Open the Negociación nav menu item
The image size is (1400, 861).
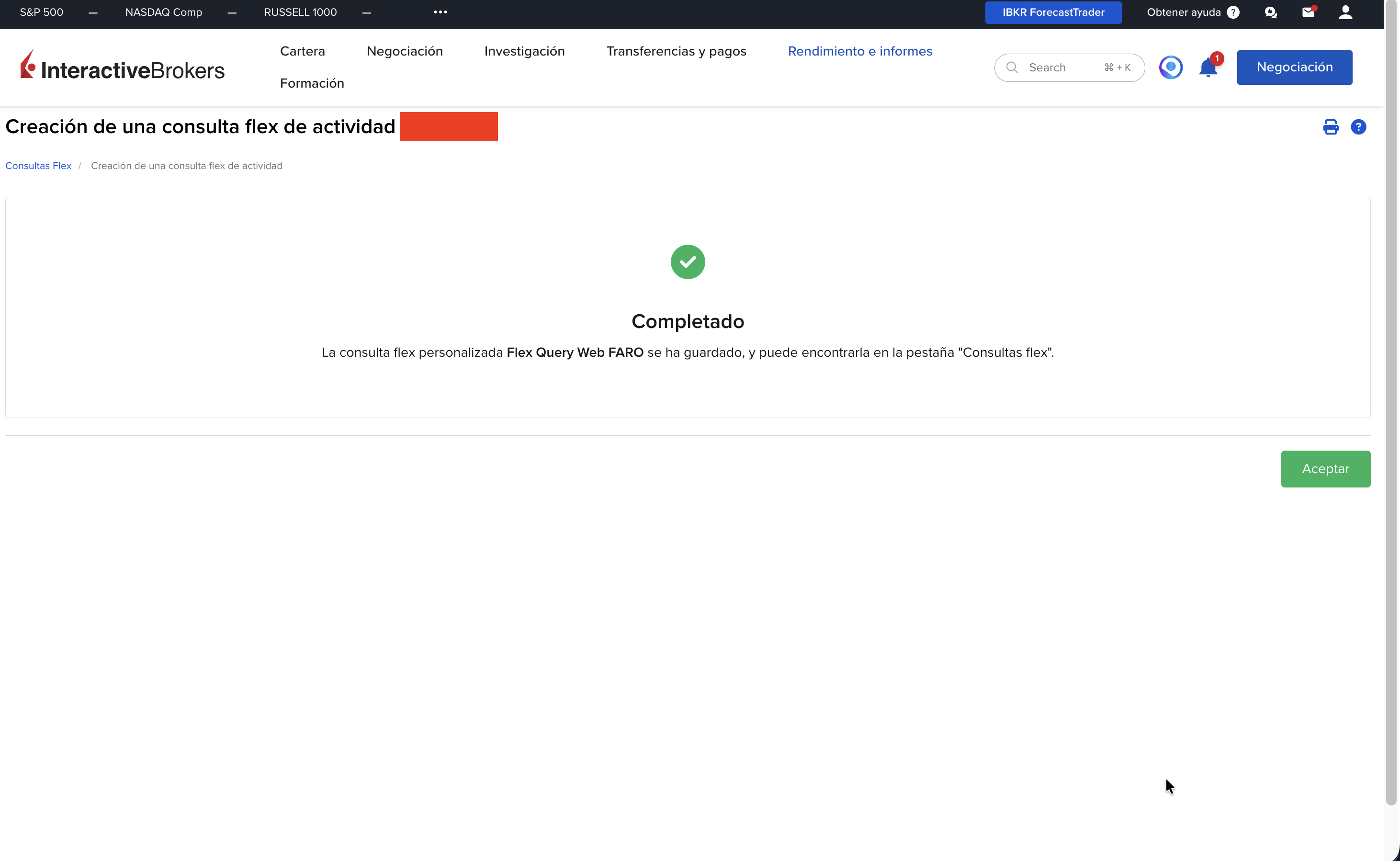tap(405, 51)
